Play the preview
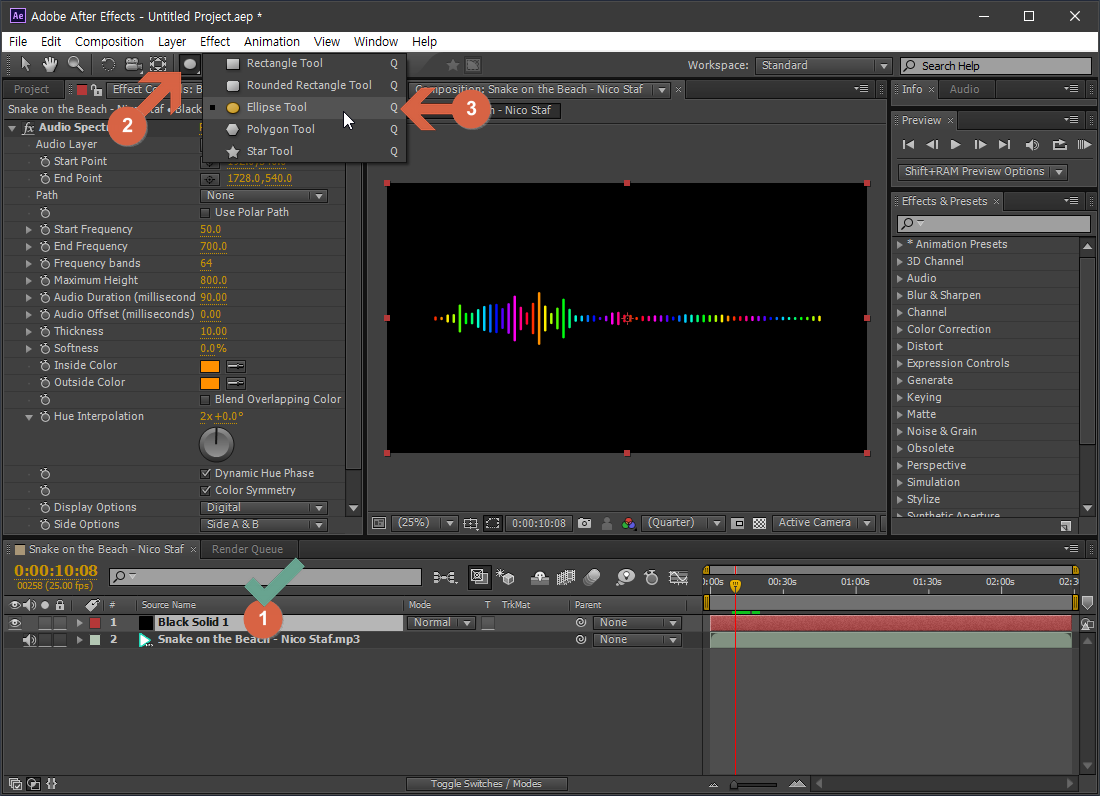Image resolution: width=1100 pixels, height=796 pixels. (955, 144)
